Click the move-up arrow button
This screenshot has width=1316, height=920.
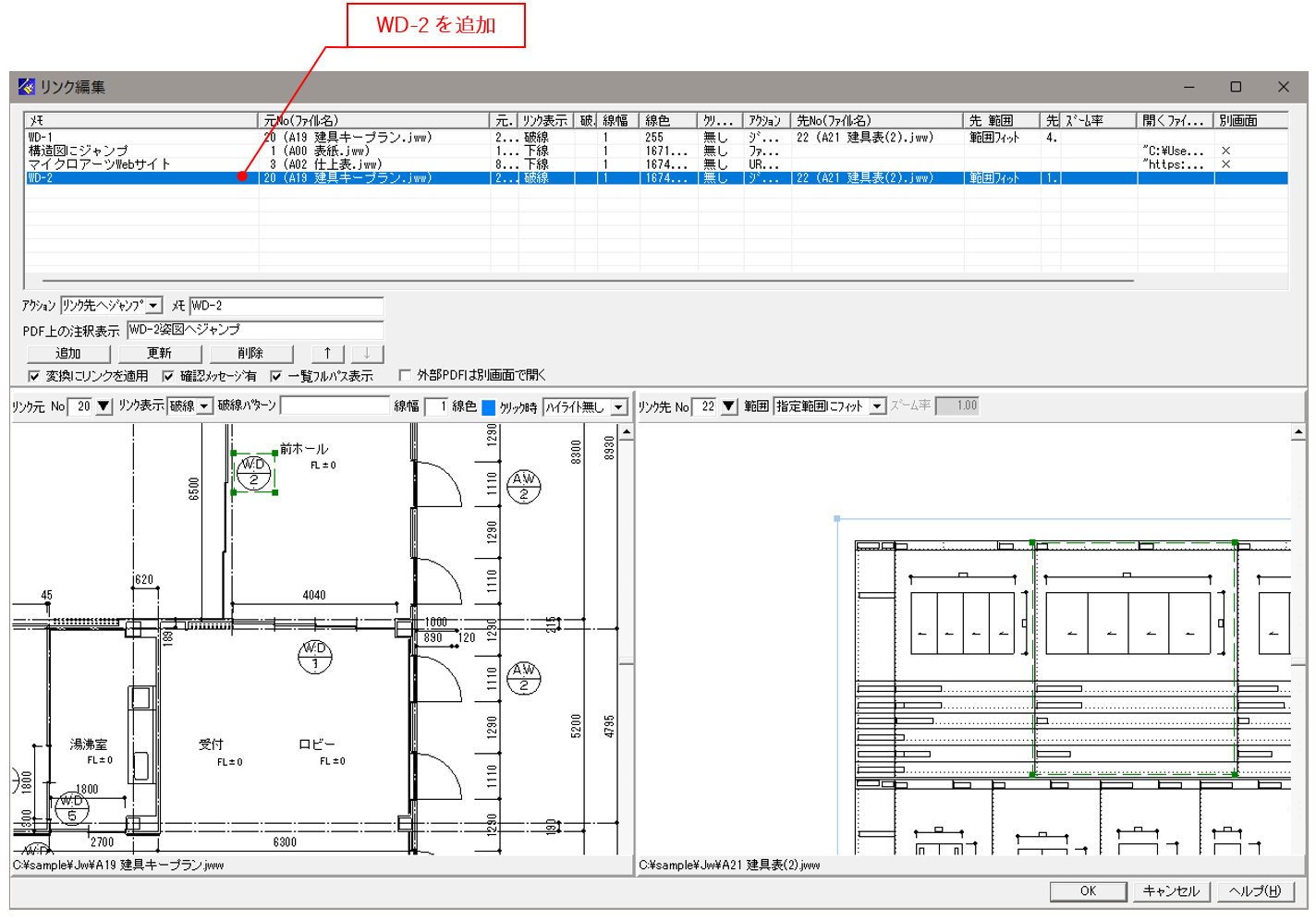tap(327, 354)
